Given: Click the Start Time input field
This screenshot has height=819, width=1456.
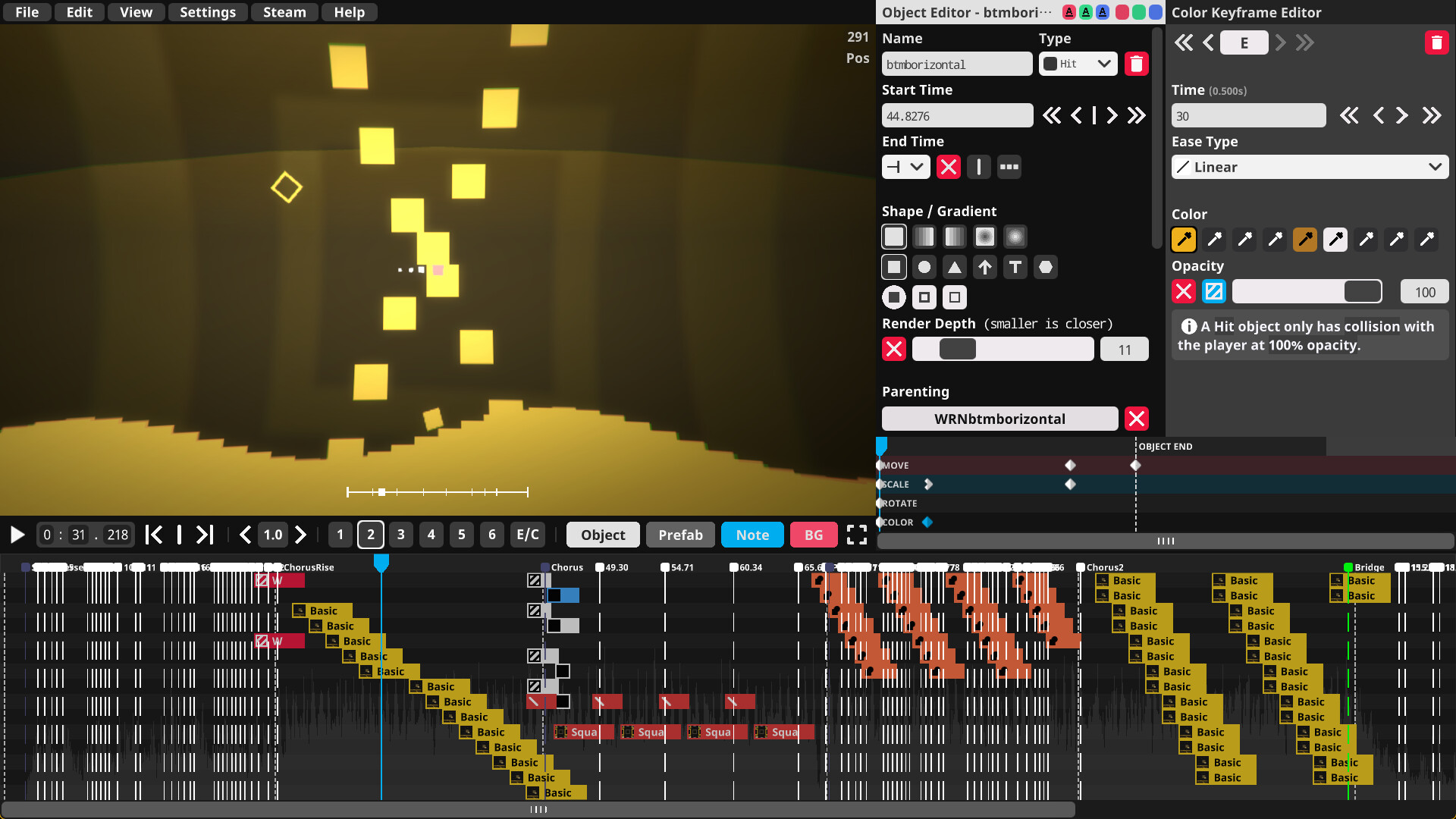Looking at the screenshot, I should [956, 115].
